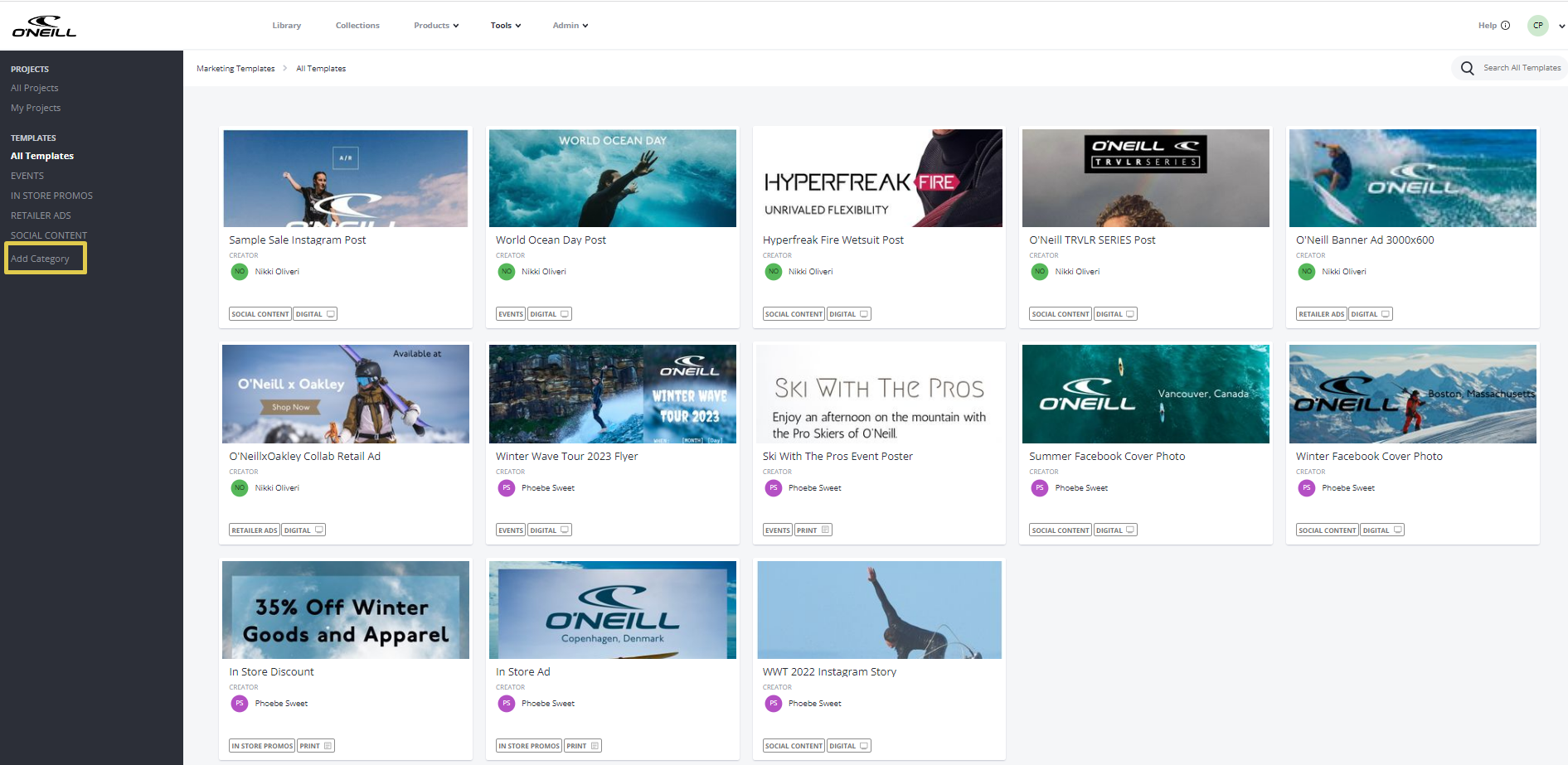Click PS avatar on Ski With The Pros Poster
Image resolution: width=1568 pixels, height=765 pixels.
(x=774, y=488)
